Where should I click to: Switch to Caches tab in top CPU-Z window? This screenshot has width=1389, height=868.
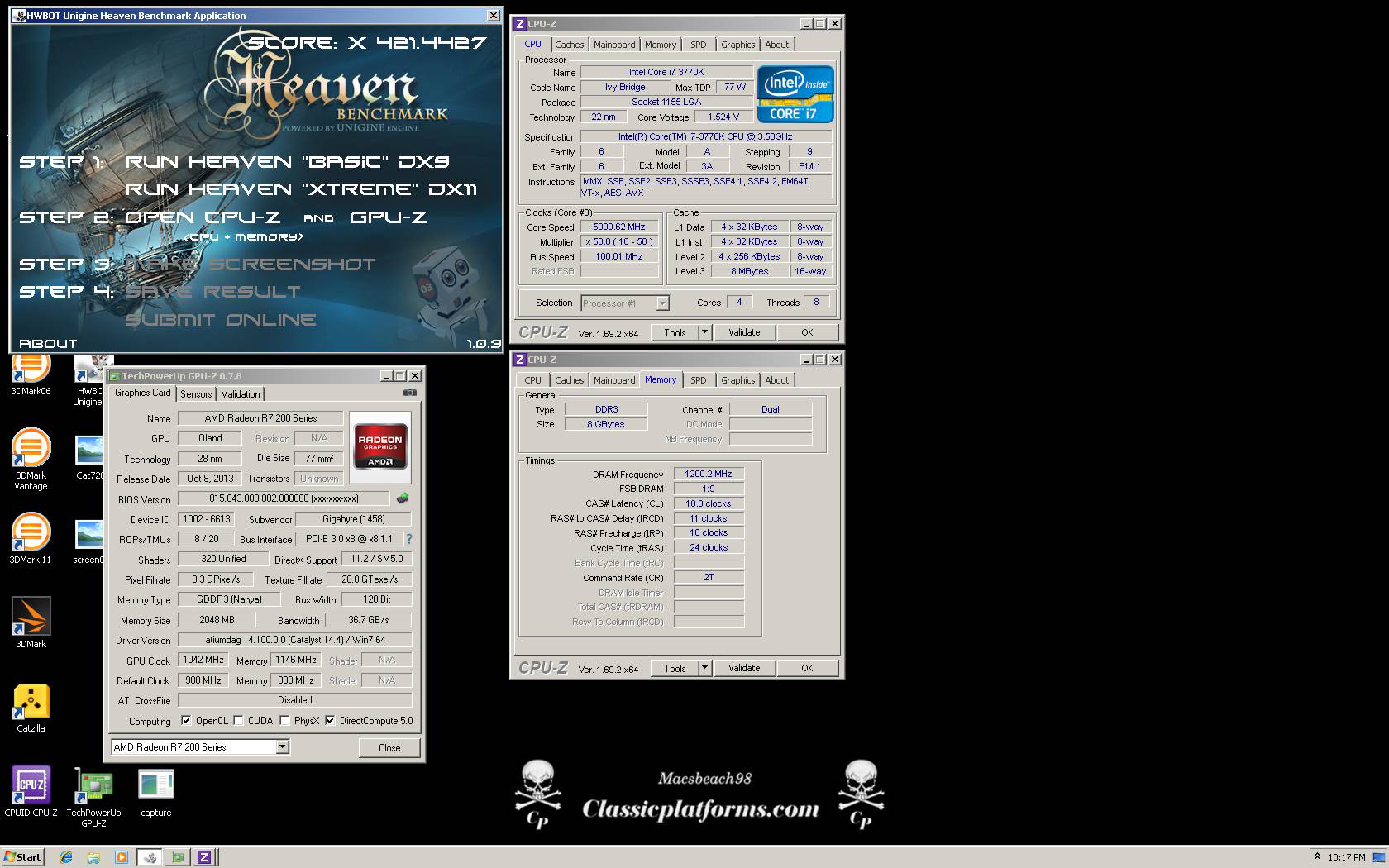(x=569, y=45)
